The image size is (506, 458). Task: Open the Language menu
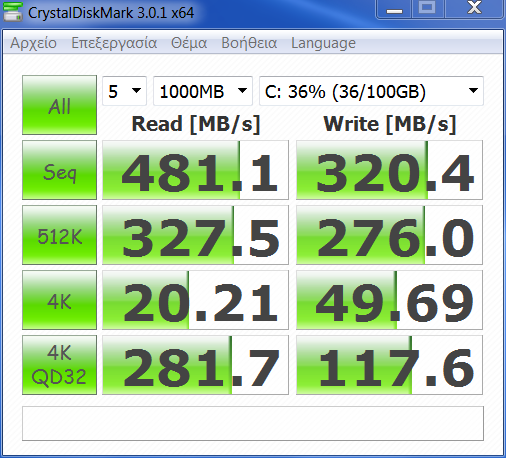[x=323, y=43]
